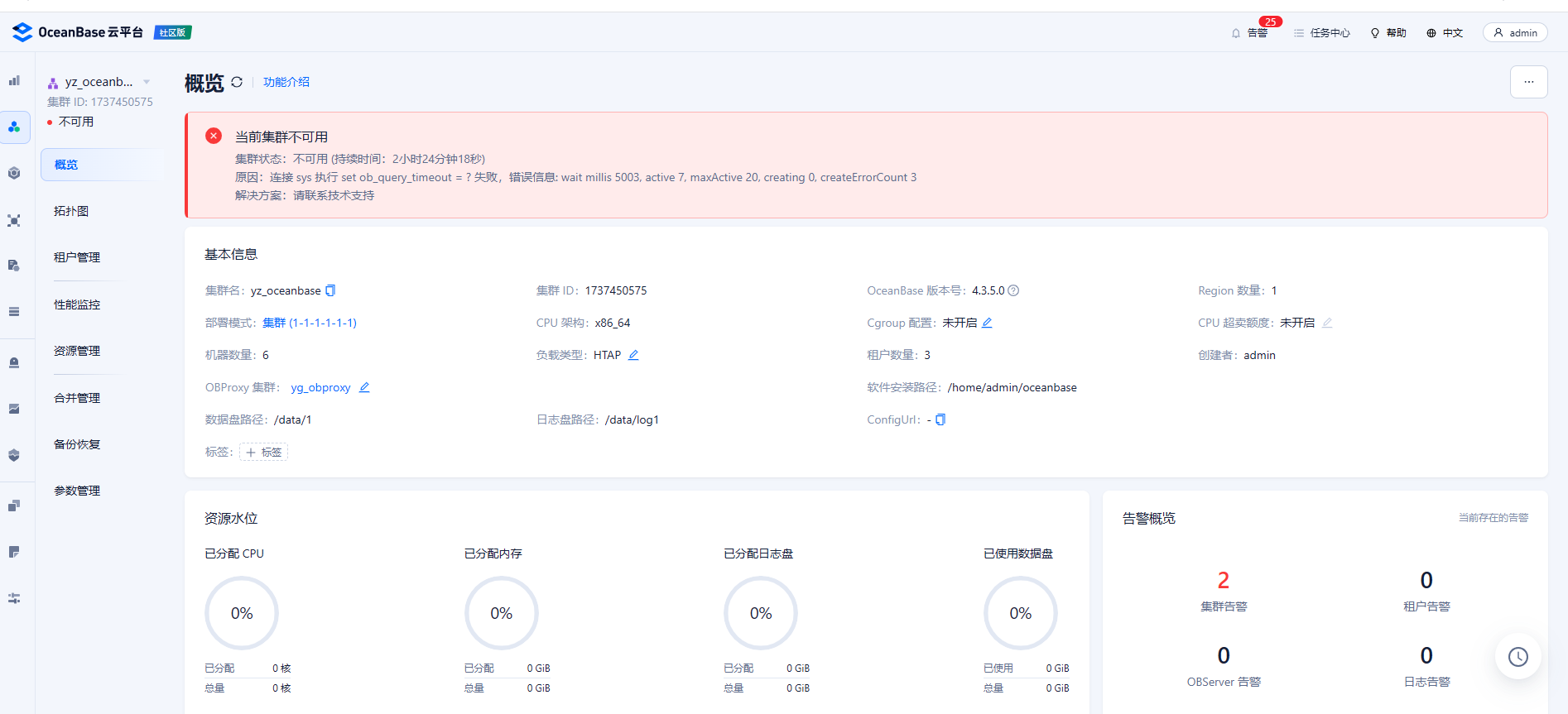Copy the ConfigUrl value
Screen dimensions: 1568x714
(940, 419)
